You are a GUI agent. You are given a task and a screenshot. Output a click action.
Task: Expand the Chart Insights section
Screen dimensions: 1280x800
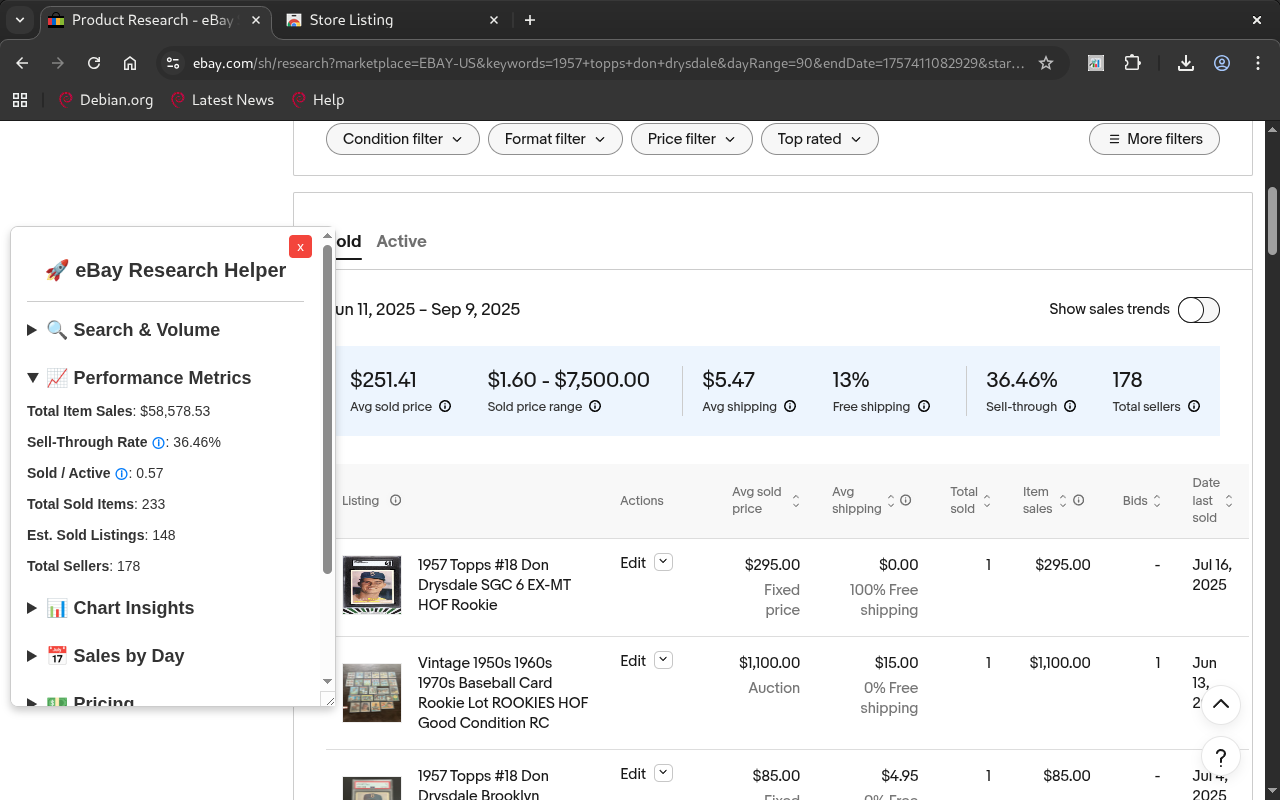(110, 608)
